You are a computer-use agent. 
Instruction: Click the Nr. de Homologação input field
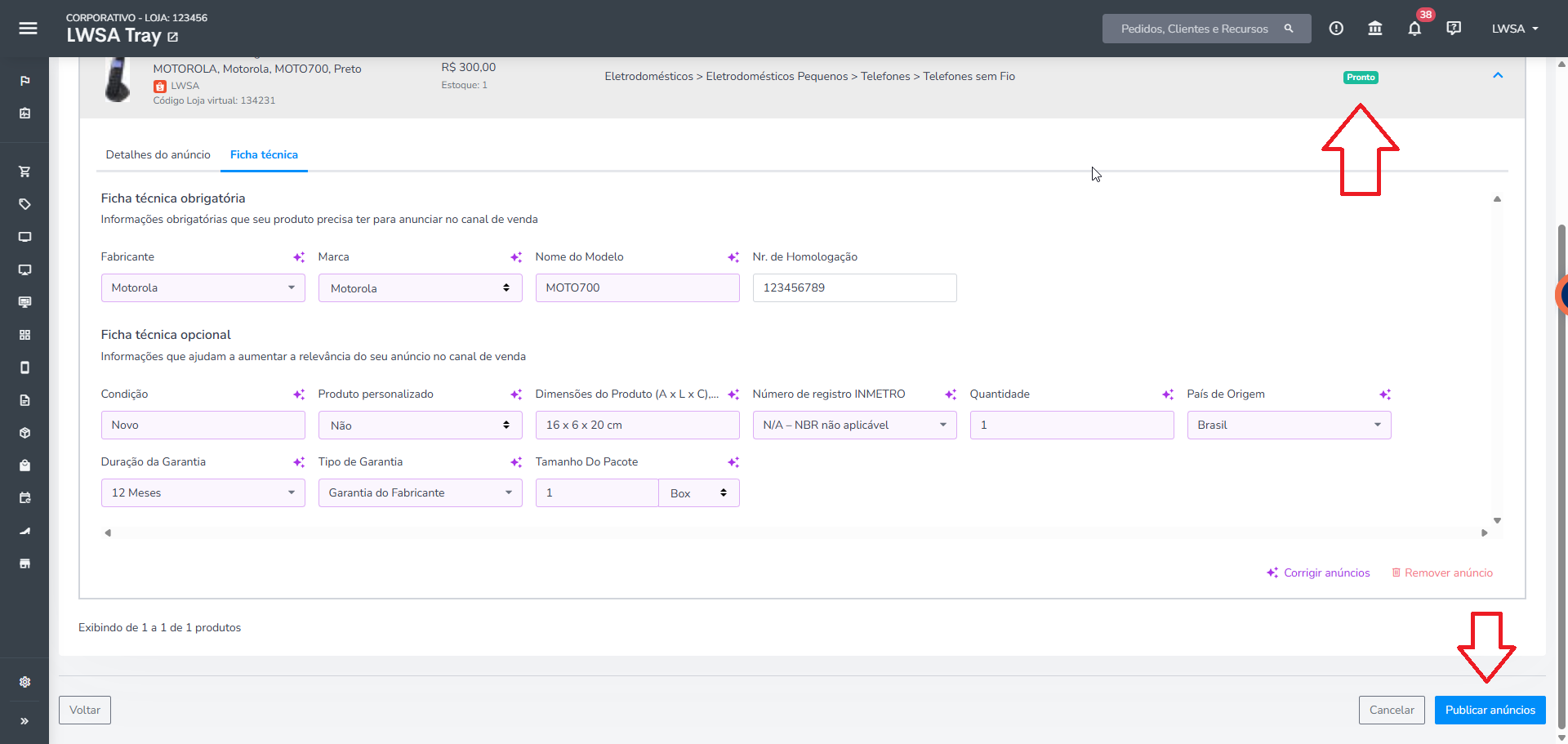coord(854,287)
